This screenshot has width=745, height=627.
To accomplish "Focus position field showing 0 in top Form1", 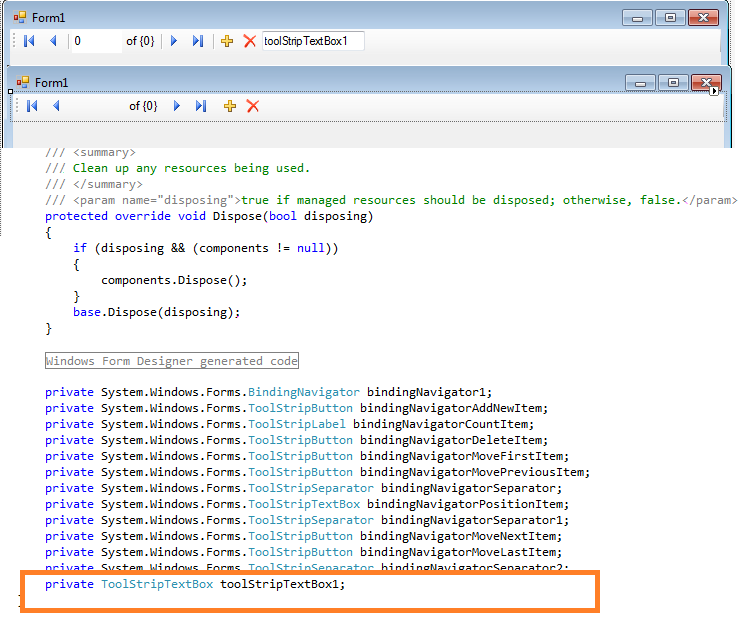I will 96,41.
